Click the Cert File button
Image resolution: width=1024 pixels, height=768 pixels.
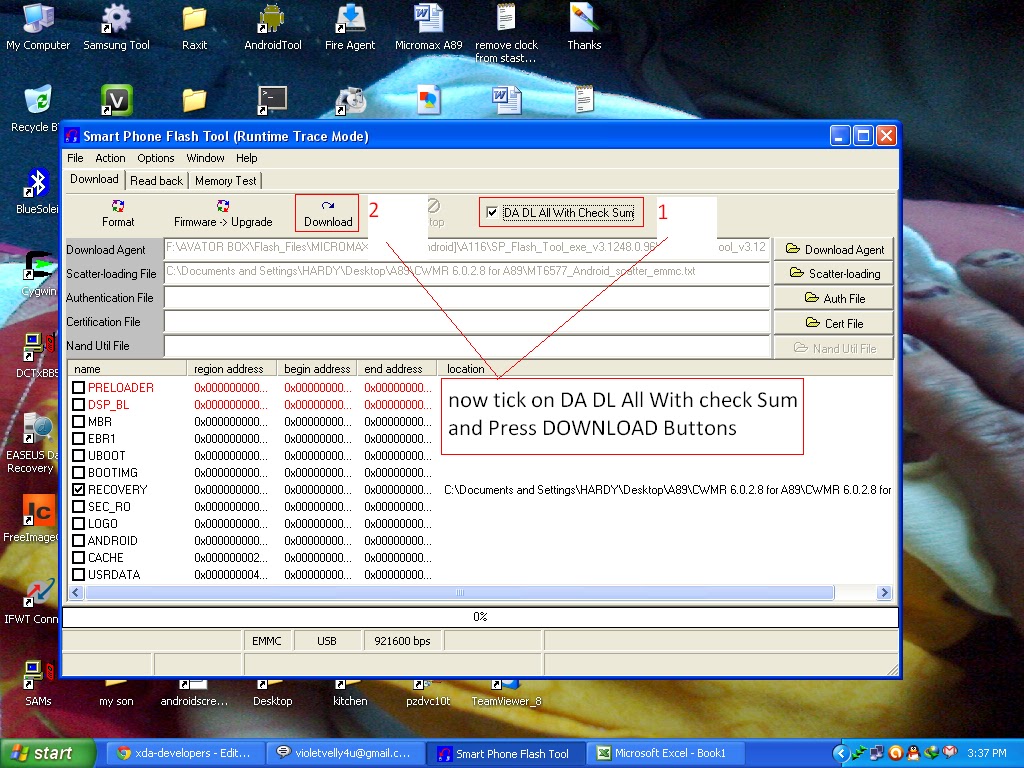coord(834,323)
